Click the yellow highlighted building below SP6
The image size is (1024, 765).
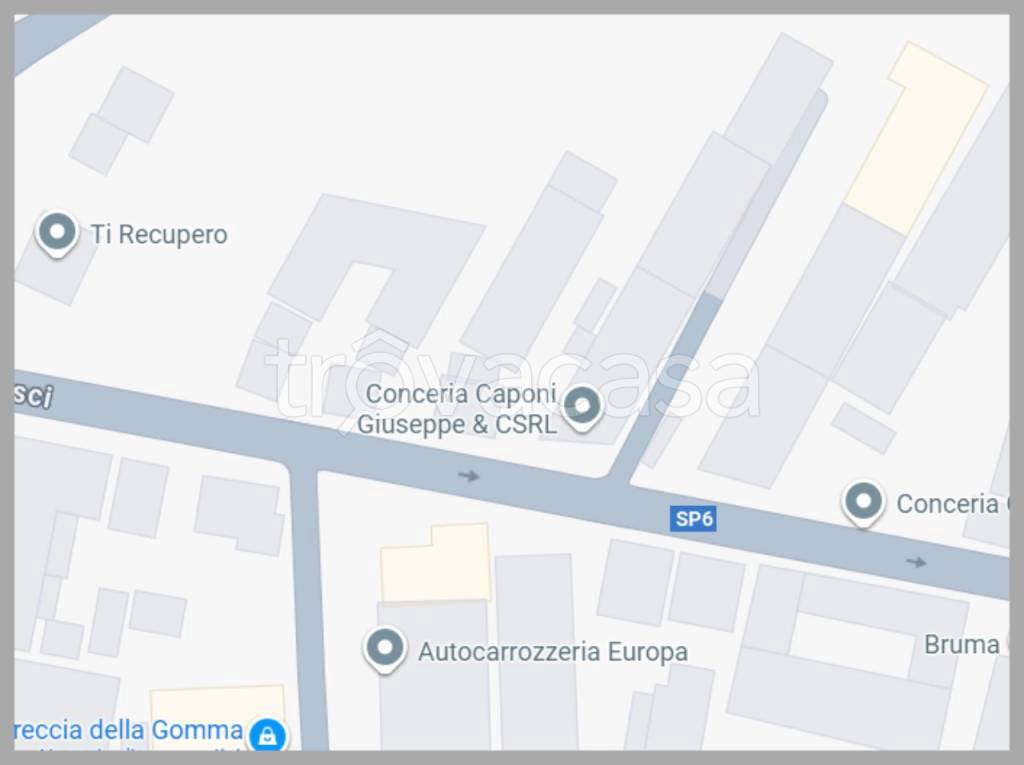436,563
